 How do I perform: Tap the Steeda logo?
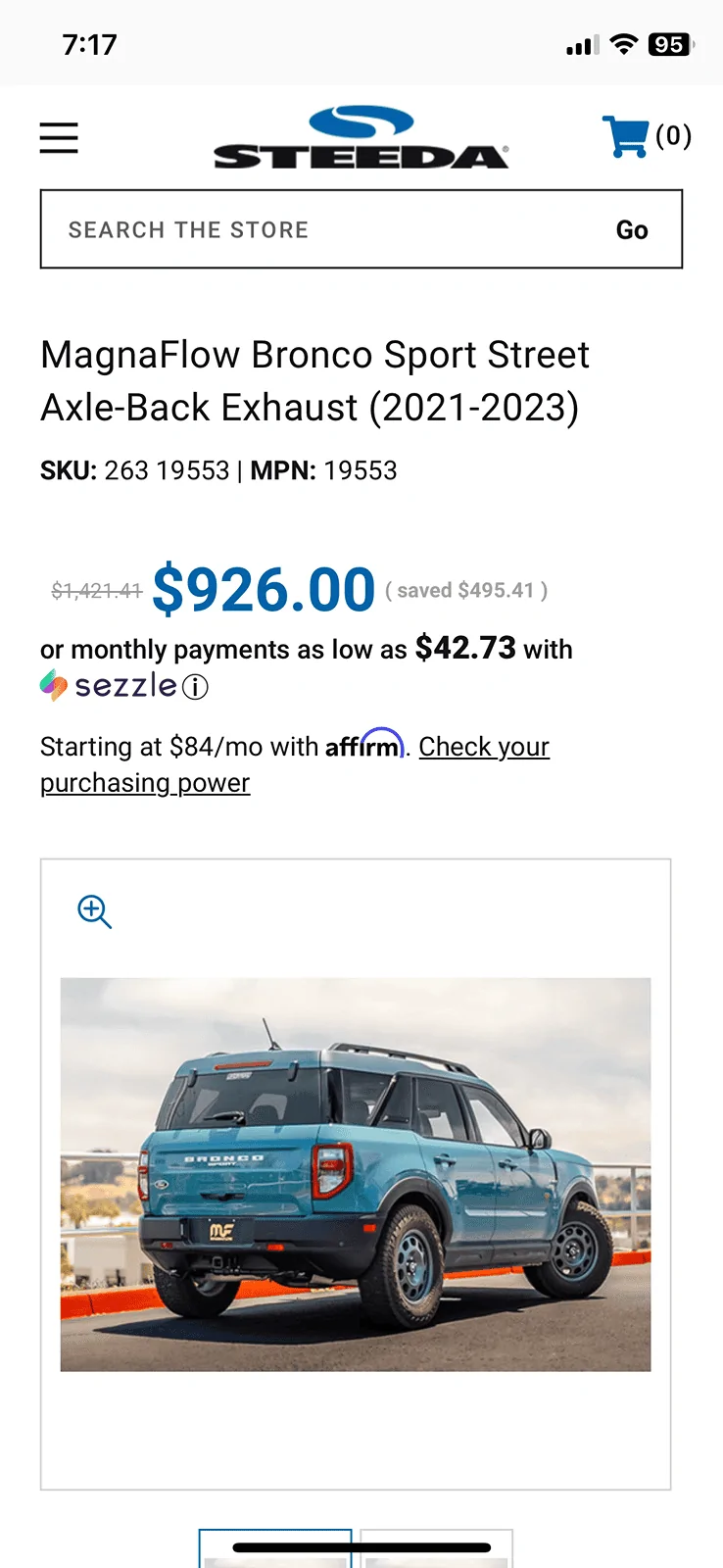pos(361,137)
